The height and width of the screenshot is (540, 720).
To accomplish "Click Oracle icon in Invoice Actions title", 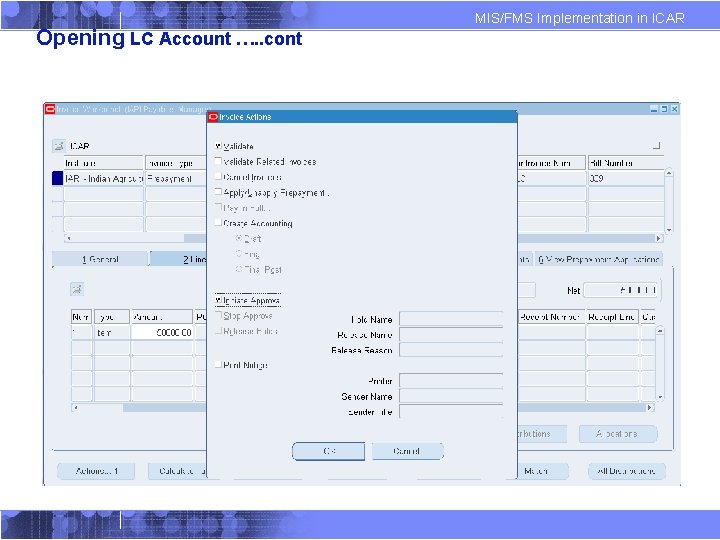I will pos(213,117).
